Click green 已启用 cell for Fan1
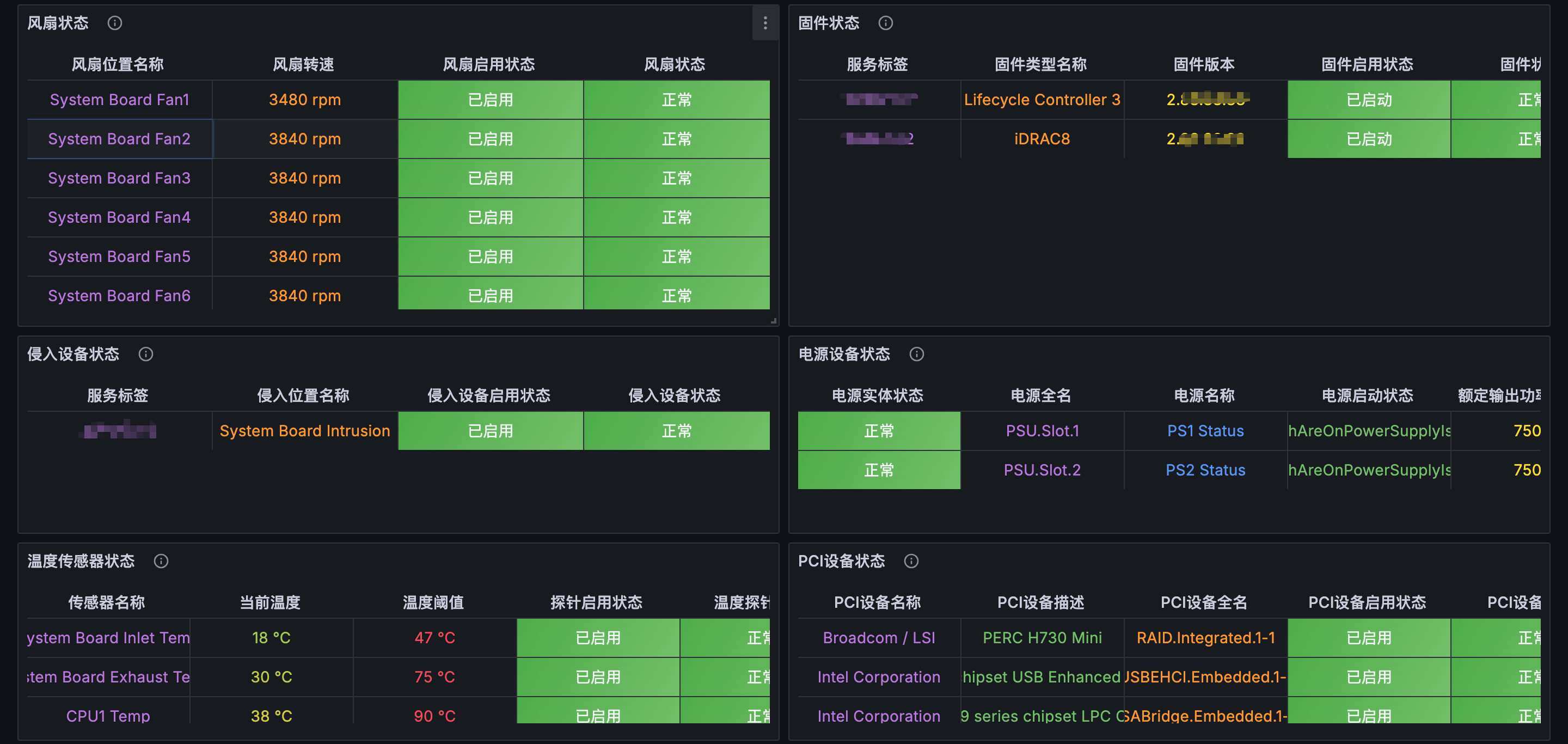Viewport: 1568px width, 744px height. pyautogui.click(x=490, y=99)
